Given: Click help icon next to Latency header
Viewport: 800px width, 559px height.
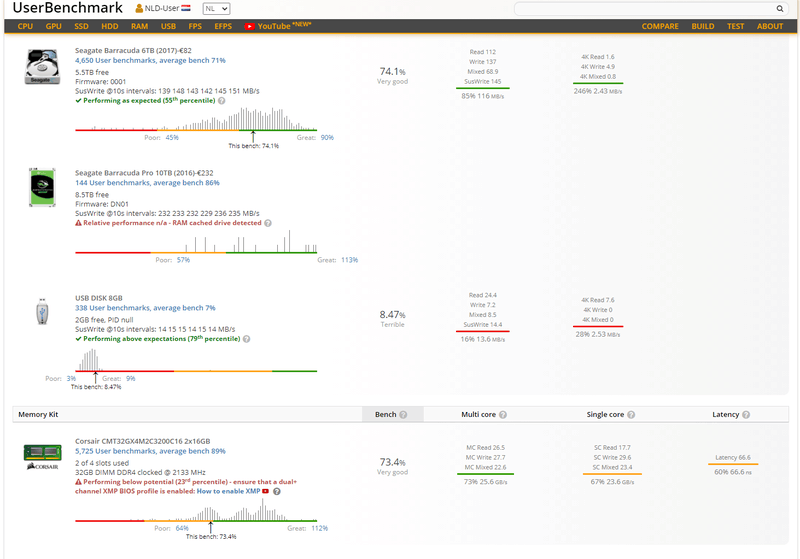Looking at the screenshot, I should point(746,415).
